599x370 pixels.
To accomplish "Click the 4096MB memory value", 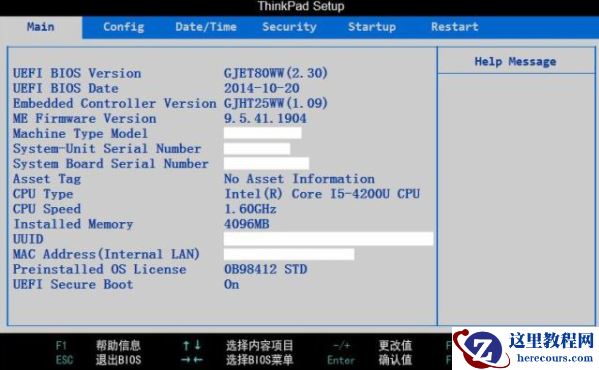I will coord(247,224).
